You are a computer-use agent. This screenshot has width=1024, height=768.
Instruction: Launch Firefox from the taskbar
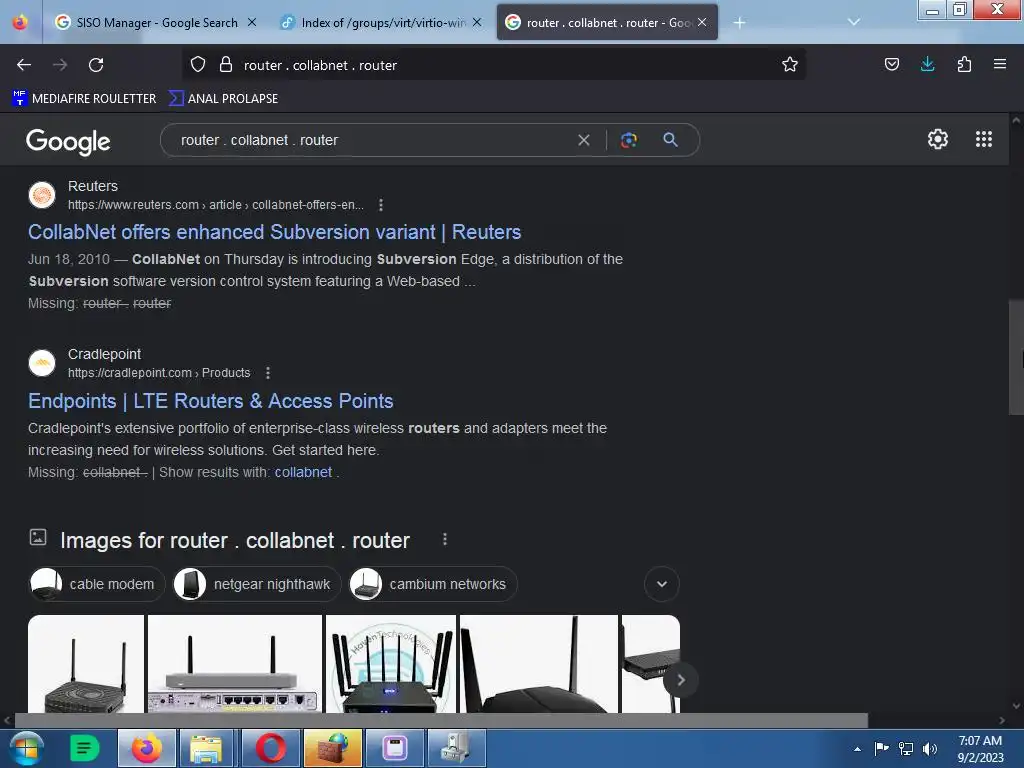point(147,748)
